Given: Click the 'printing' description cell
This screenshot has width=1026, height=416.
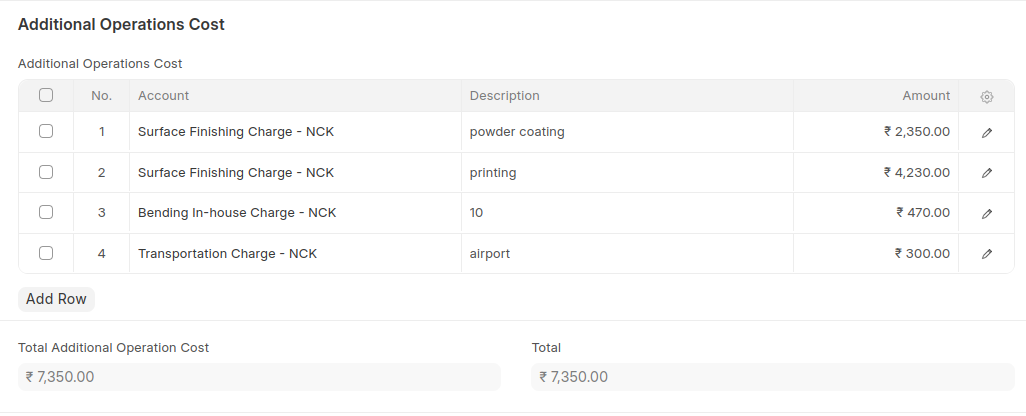Looking at the screenshot, I should 627,173.
